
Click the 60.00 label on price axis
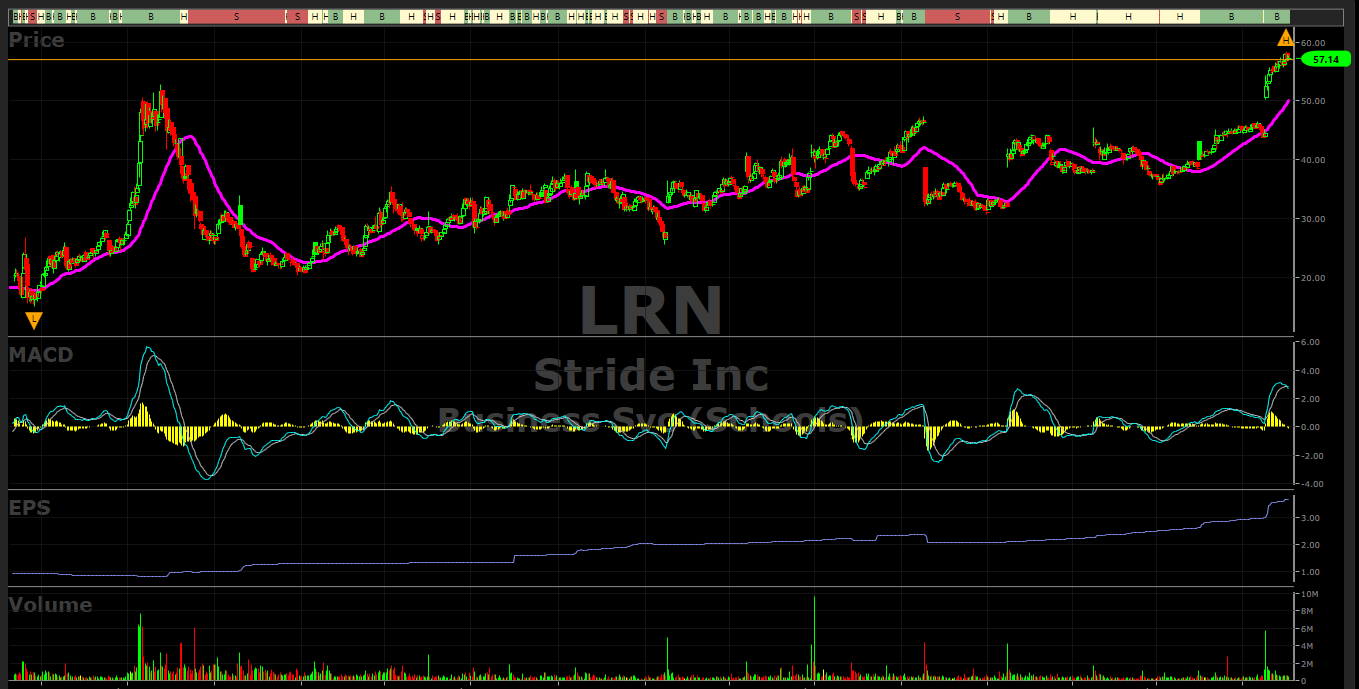click(x=1312, y=43)
